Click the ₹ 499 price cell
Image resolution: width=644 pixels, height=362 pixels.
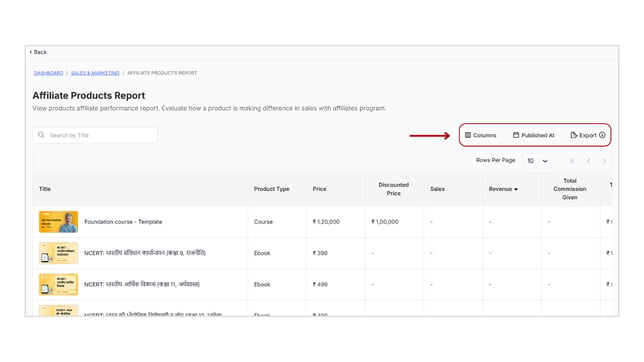[x=320, y=284]
